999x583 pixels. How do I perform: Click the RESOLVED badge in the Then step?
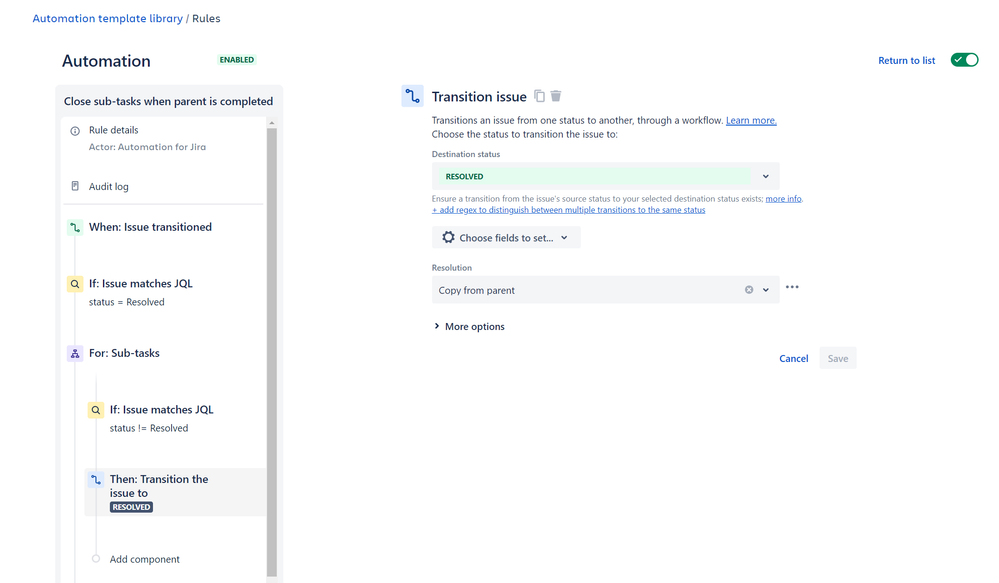[131, 507]
